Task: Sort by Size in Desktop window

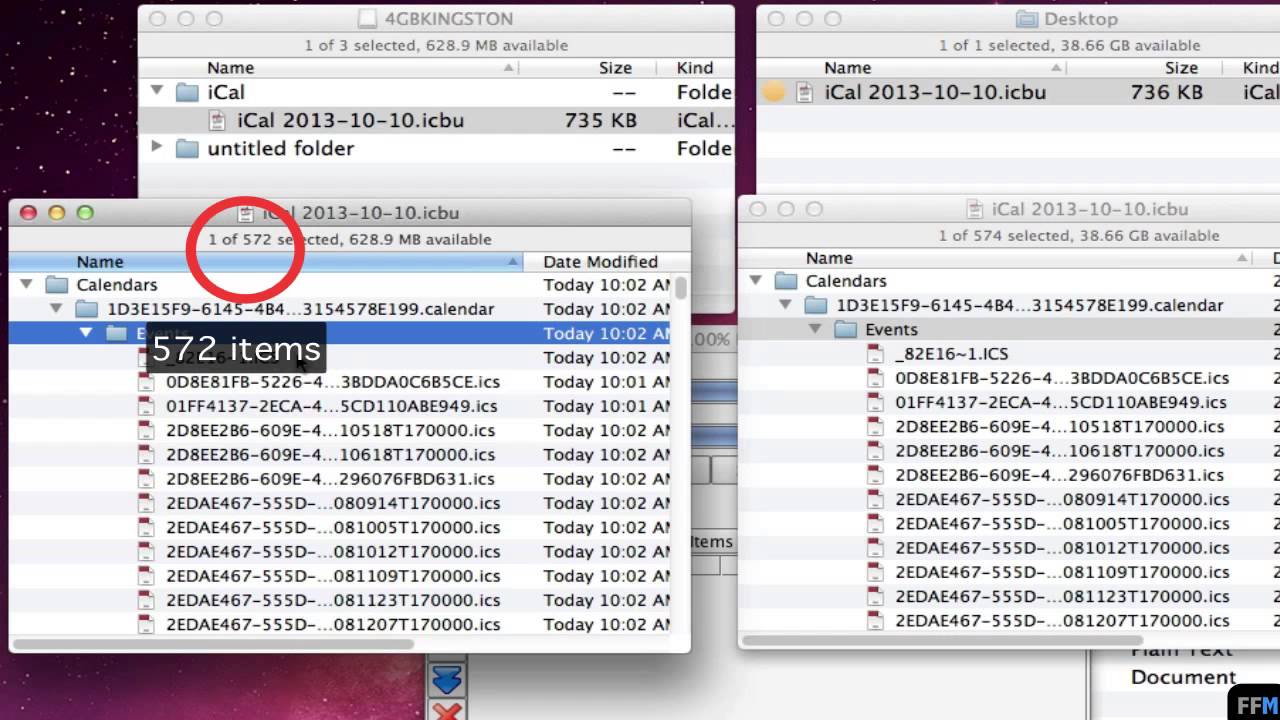Action: pos(1181,68)
